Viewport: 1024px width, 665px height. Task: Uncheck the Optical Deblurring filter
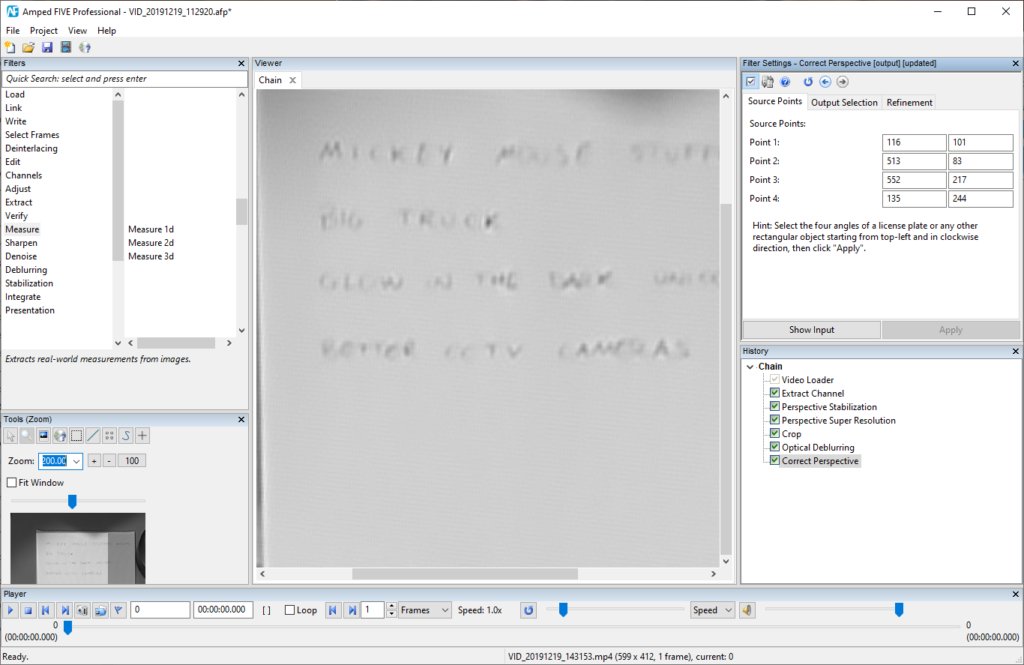point(775,447)
